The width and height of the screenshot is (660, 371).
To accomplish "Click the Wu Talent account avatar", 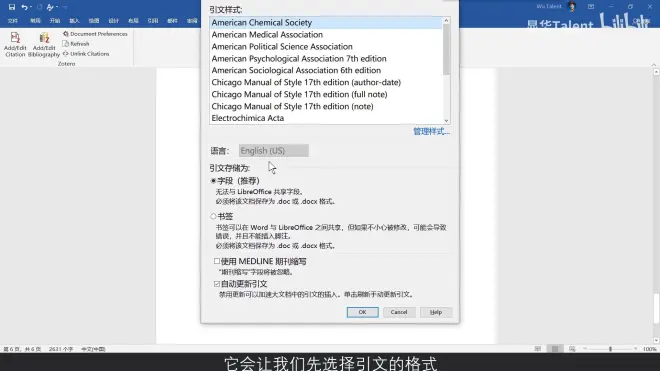I will point(572,6).
